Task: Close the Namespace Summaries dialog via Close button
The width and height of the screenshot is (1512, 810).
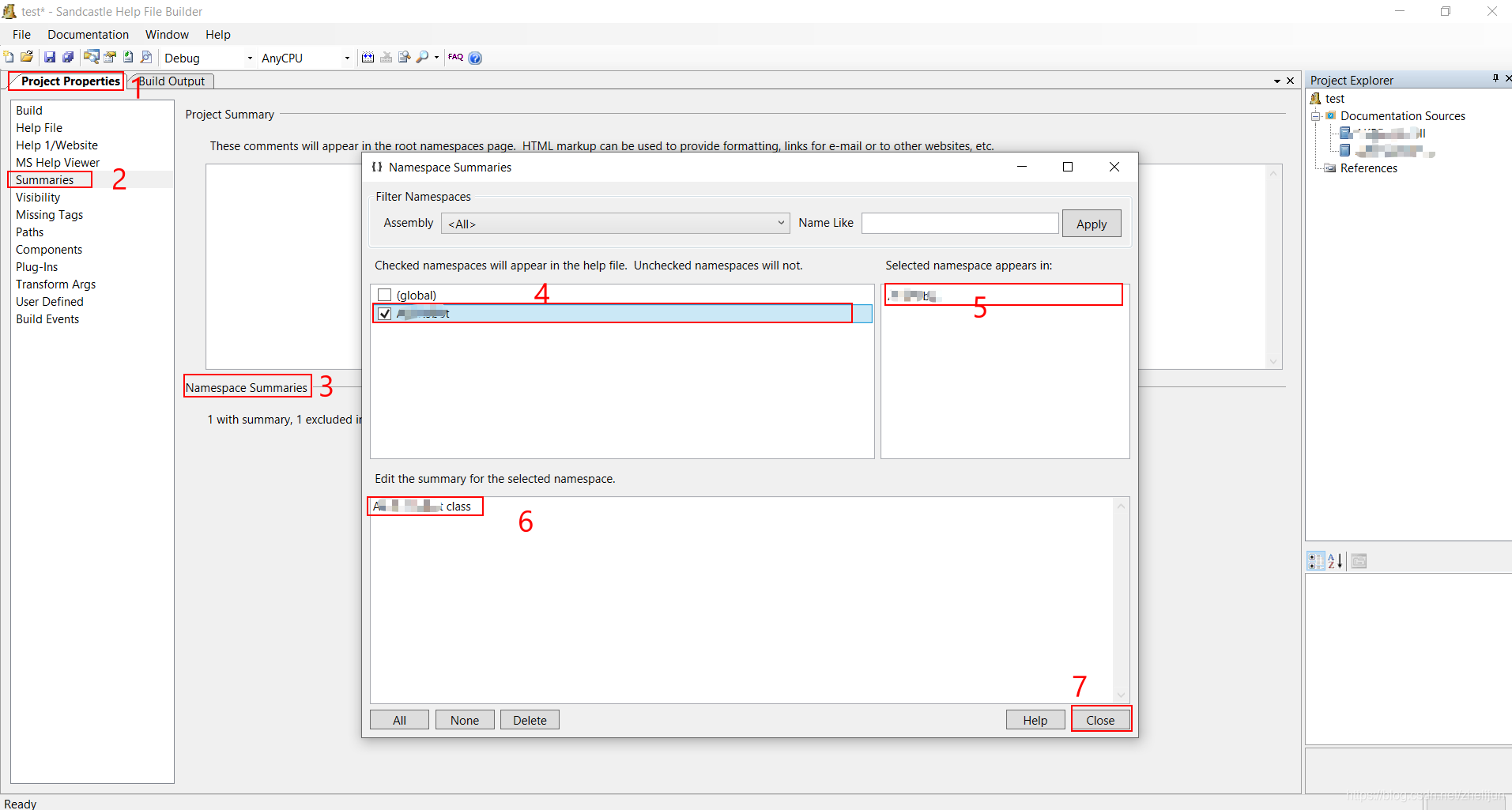Action: (1100, 720)
